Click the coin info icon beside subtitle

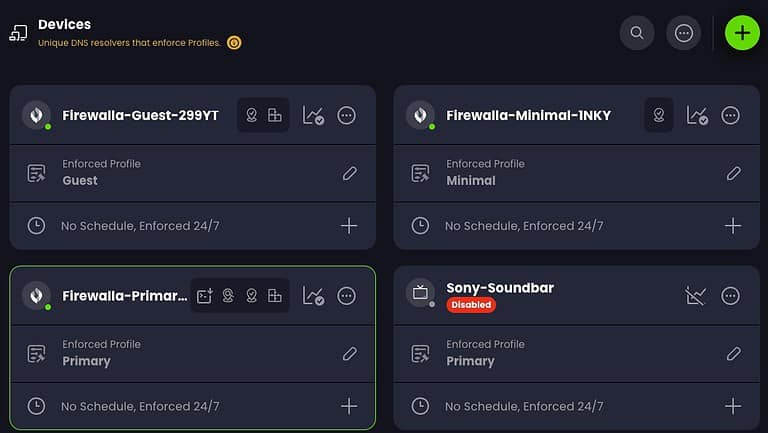tap(234, 43)
